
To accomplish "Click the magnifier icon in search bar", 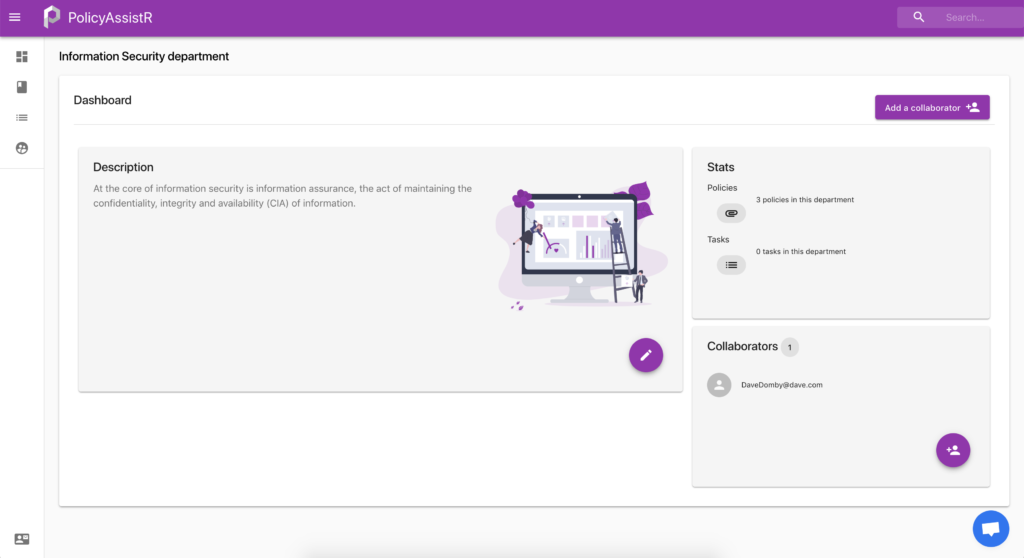I will (x=918, y=17).
